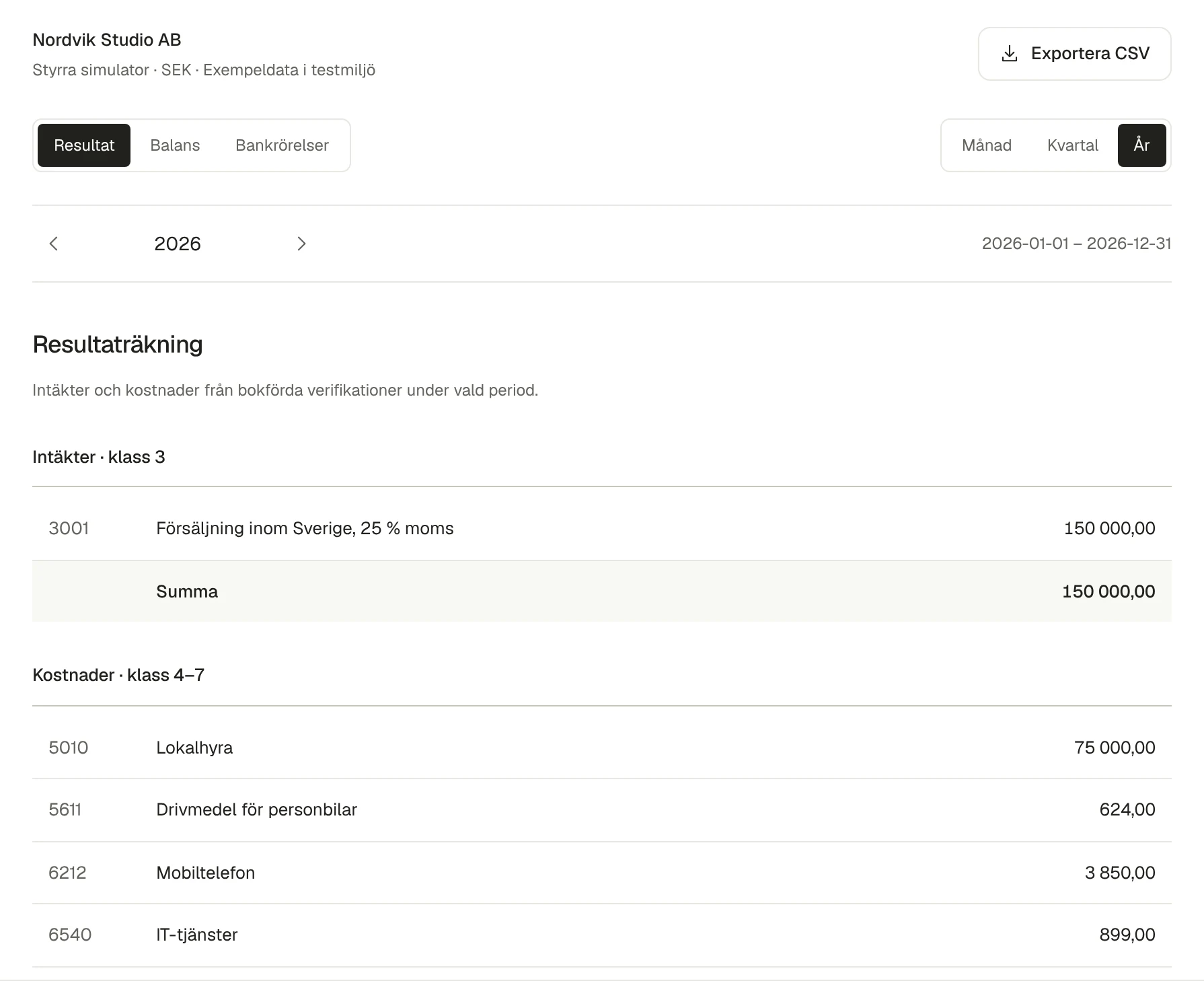Select the År period view
1204x981 pixels.
(x=1141, y=145)
